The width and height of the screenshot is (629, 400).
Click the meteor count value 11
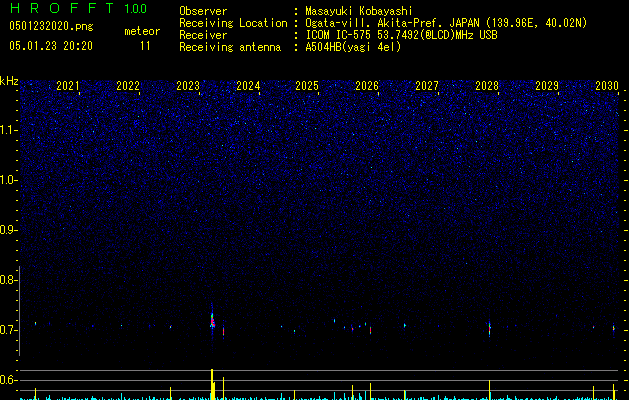tap(145, 46)
